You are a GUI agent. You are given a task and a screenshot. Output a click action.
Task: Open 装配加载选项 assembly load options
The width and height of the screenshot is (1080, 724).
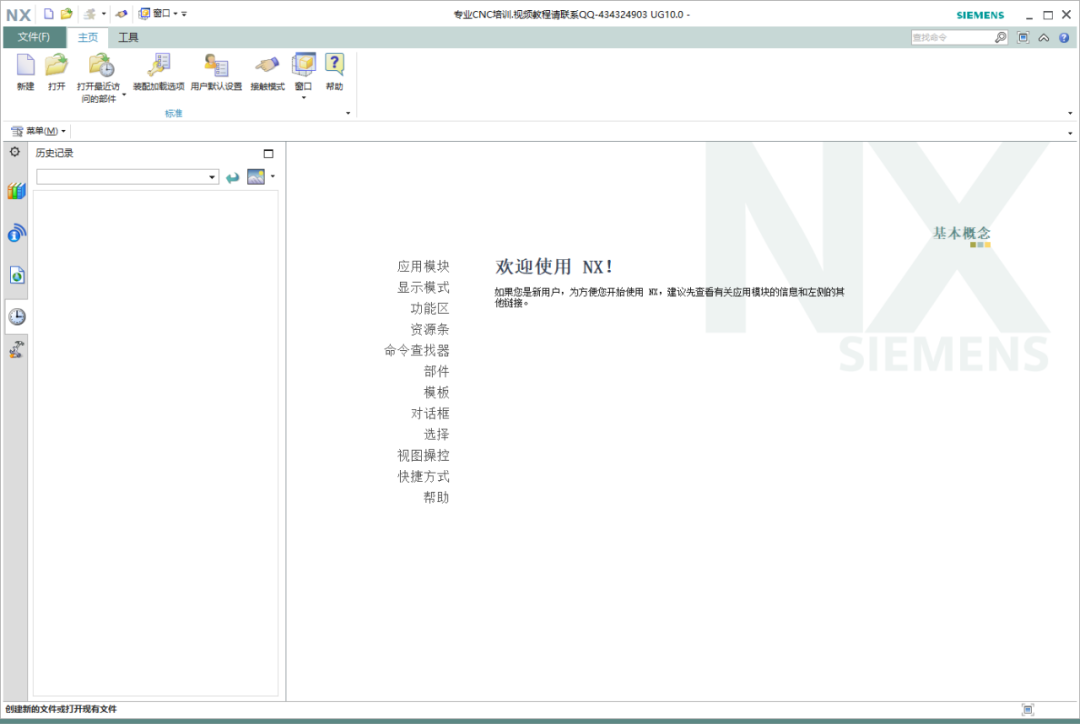tap(158, 72)
